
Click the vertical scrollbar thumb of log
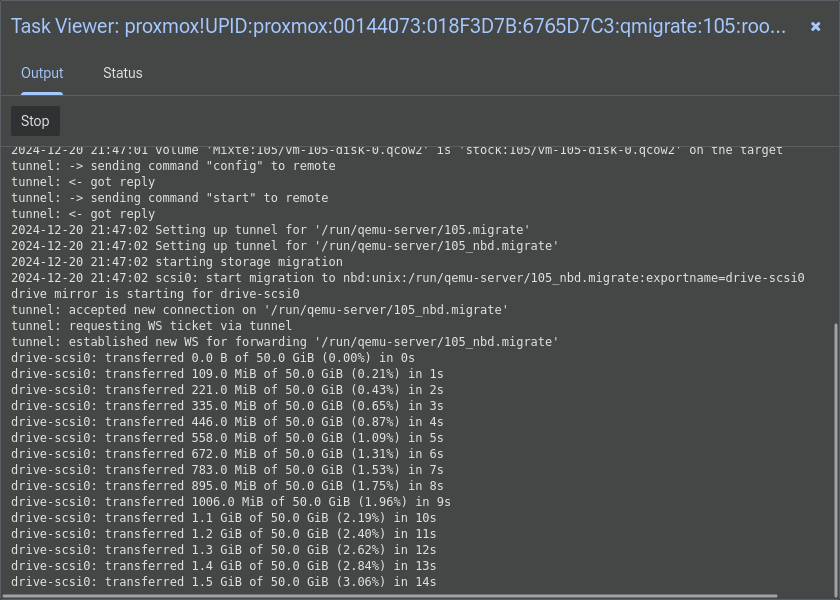pos(836,458)
